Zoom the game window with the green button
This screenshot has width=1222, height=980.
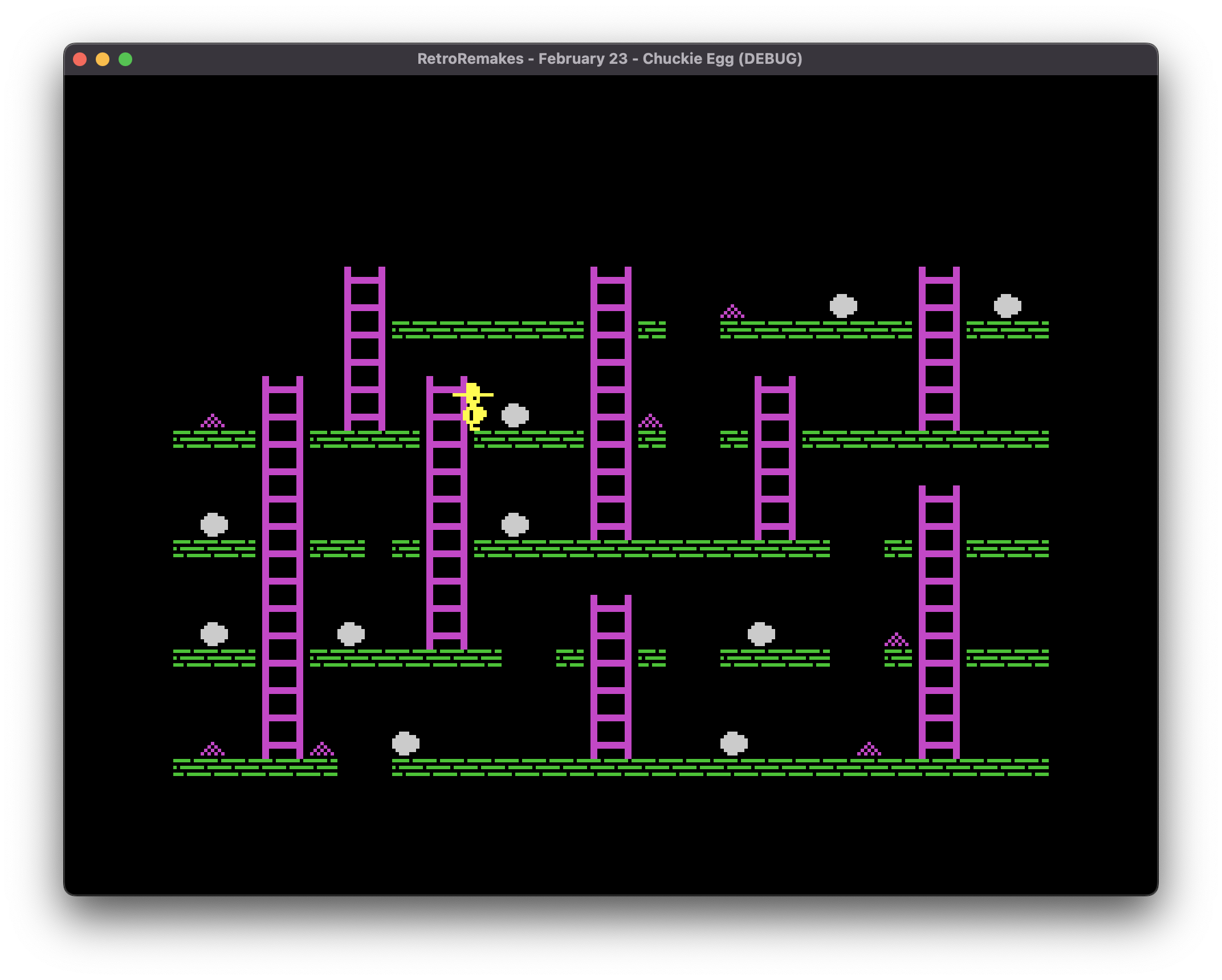[125, 59]
